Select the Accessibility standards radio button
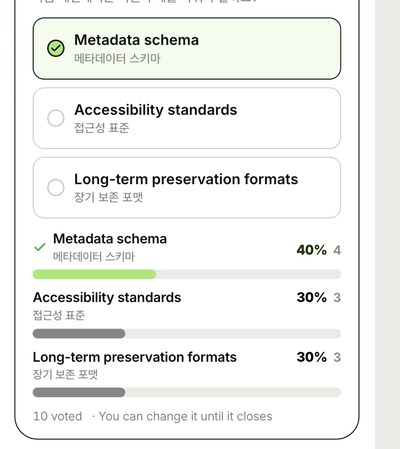The image size is (400, 449). tap(56, 118)
